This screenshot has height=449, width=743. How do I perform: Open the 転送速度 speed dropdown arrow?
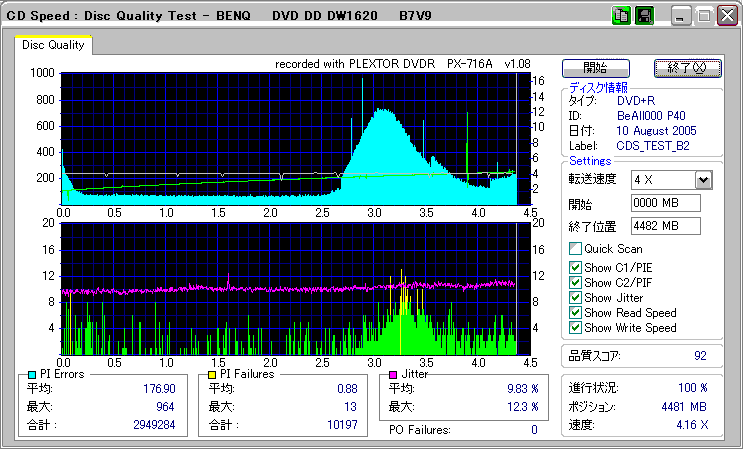click(x=703, y=179)
